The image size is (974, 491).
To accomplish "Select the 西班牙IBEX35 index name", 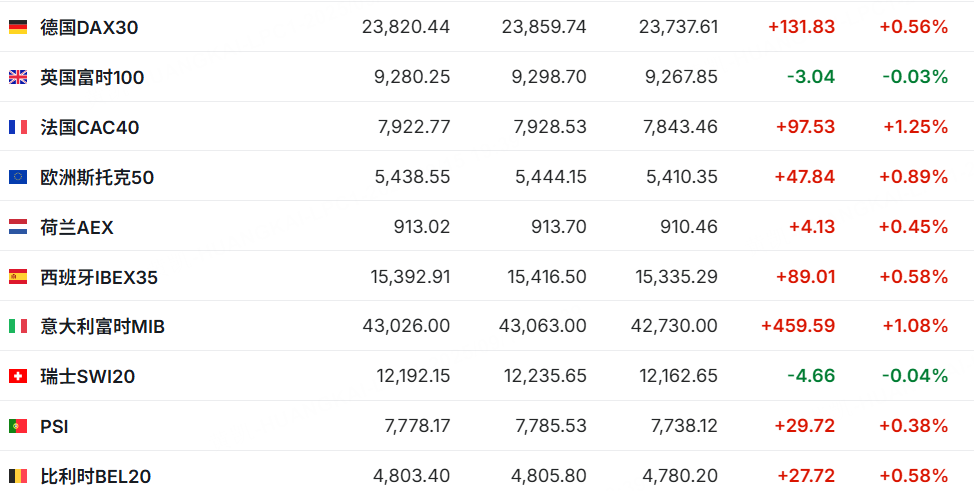I will pyautogui.click(x=99, y=277).
